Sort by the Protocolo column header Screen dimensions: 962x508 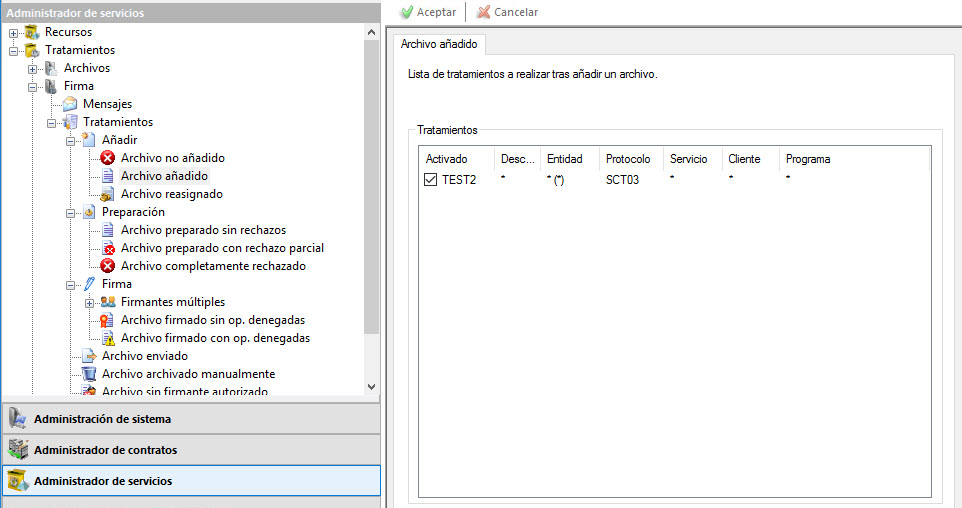(628, 159)
